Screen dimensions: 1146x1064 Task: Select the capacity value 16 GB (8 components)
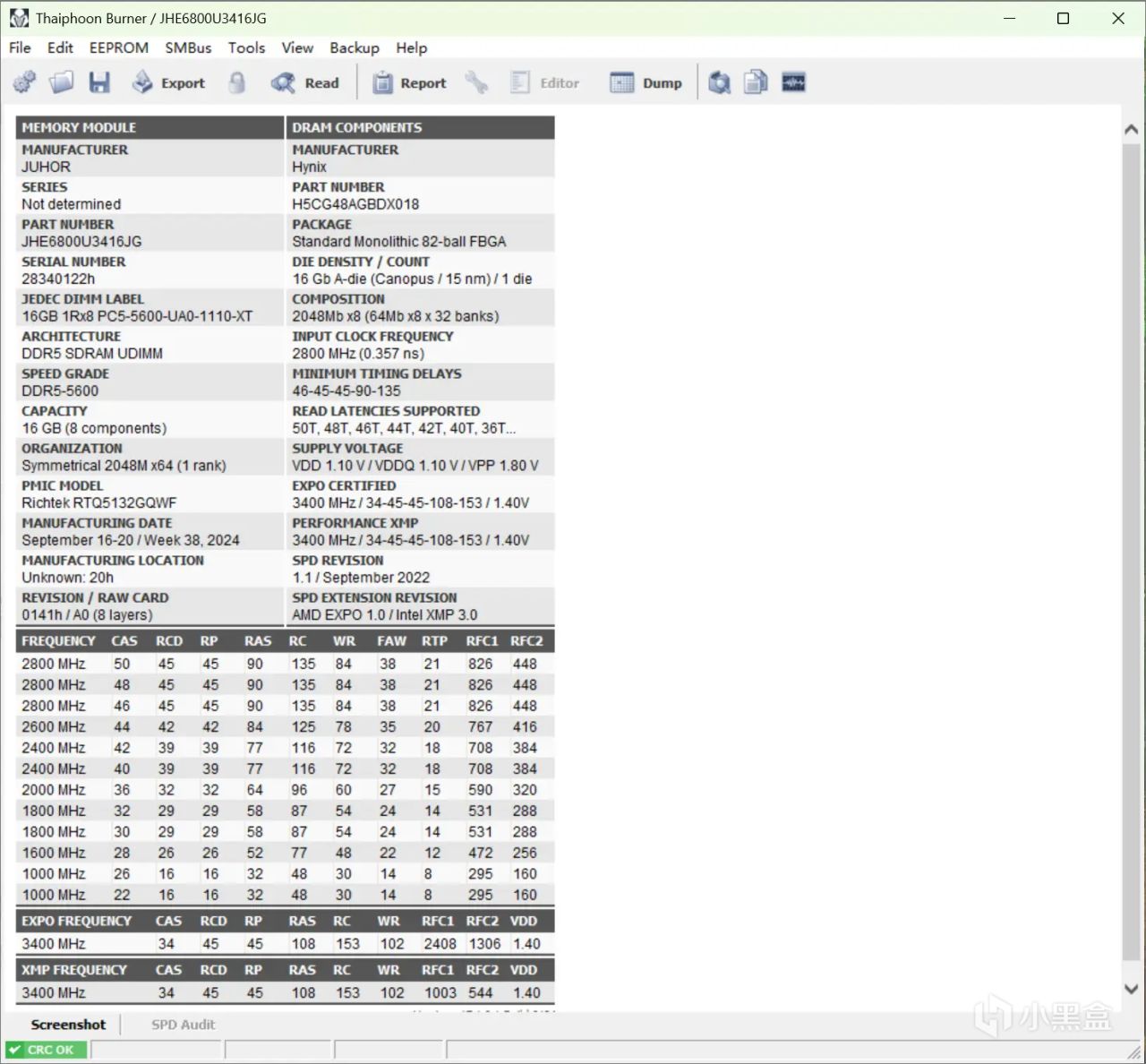point(94,429)
